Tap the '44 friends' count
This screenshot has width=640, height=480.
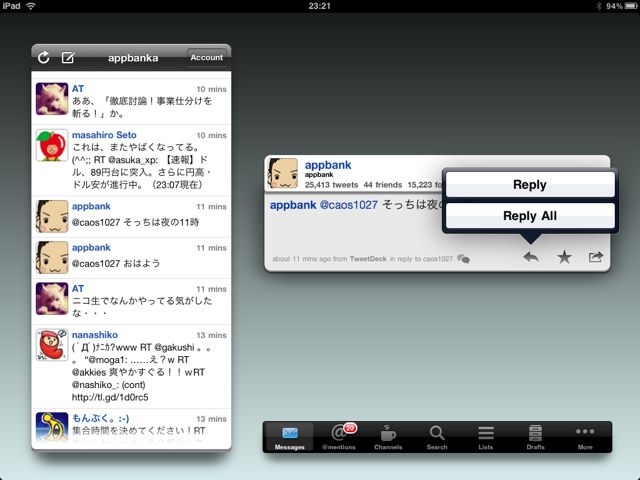(382, 185)
